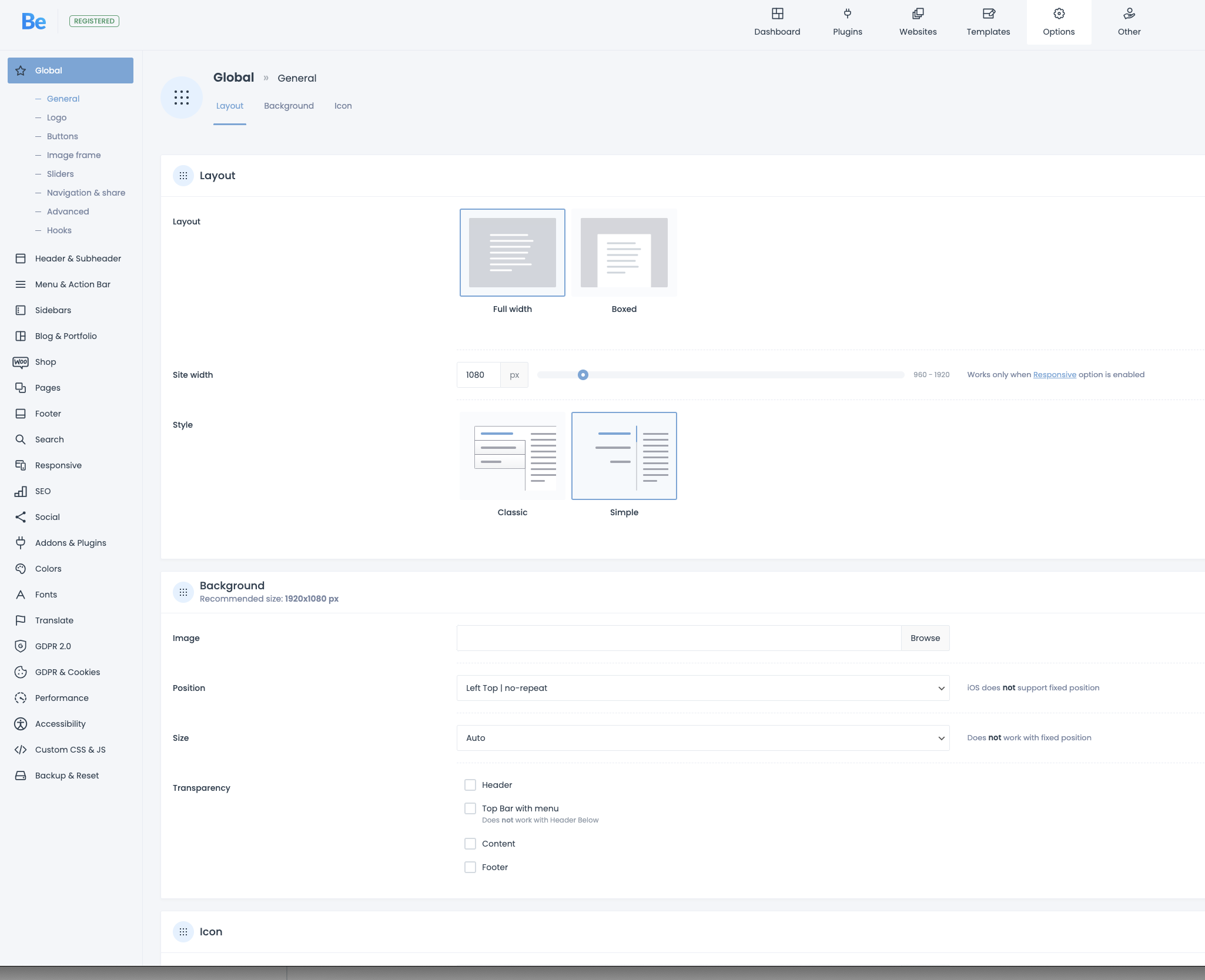Click the Shop WooCommerce icon in sidebar
1205x980 pixels.
tap(21, 362)
